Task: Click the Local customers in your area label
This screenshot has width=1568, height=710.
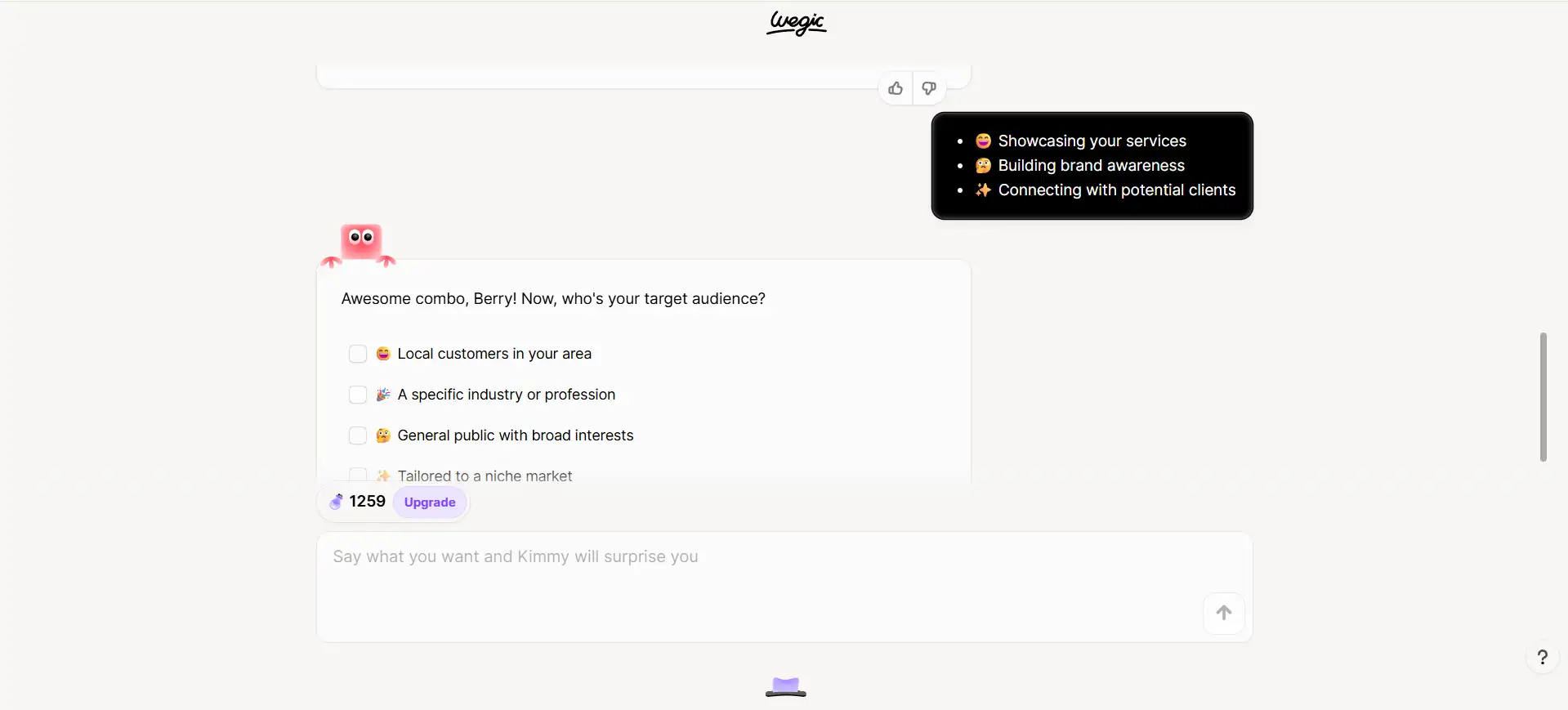Action: [x=494, y=354]
